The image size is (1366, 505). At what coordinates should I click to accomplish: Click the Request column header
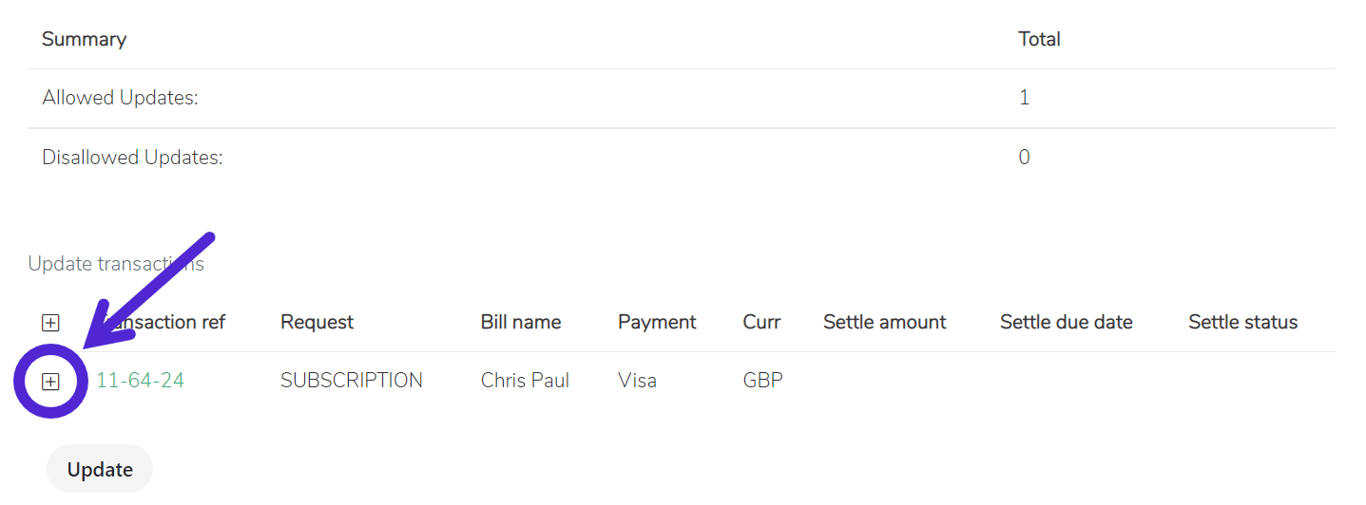point(317,322)
